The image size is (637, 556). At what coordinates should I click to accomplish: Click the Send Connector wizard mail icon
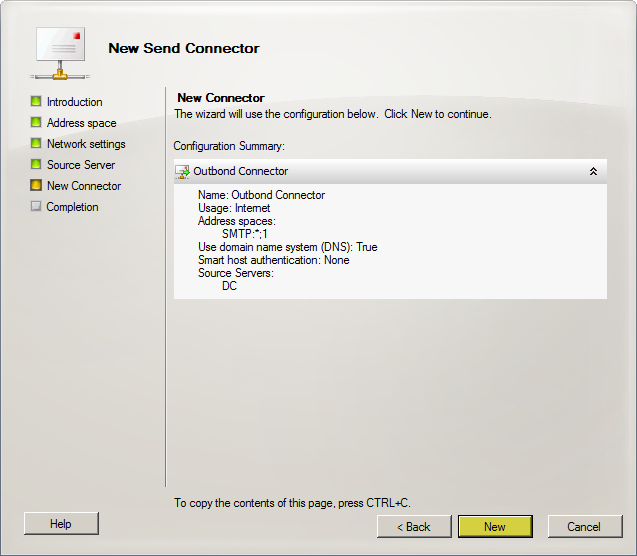(x=60, y=54)
